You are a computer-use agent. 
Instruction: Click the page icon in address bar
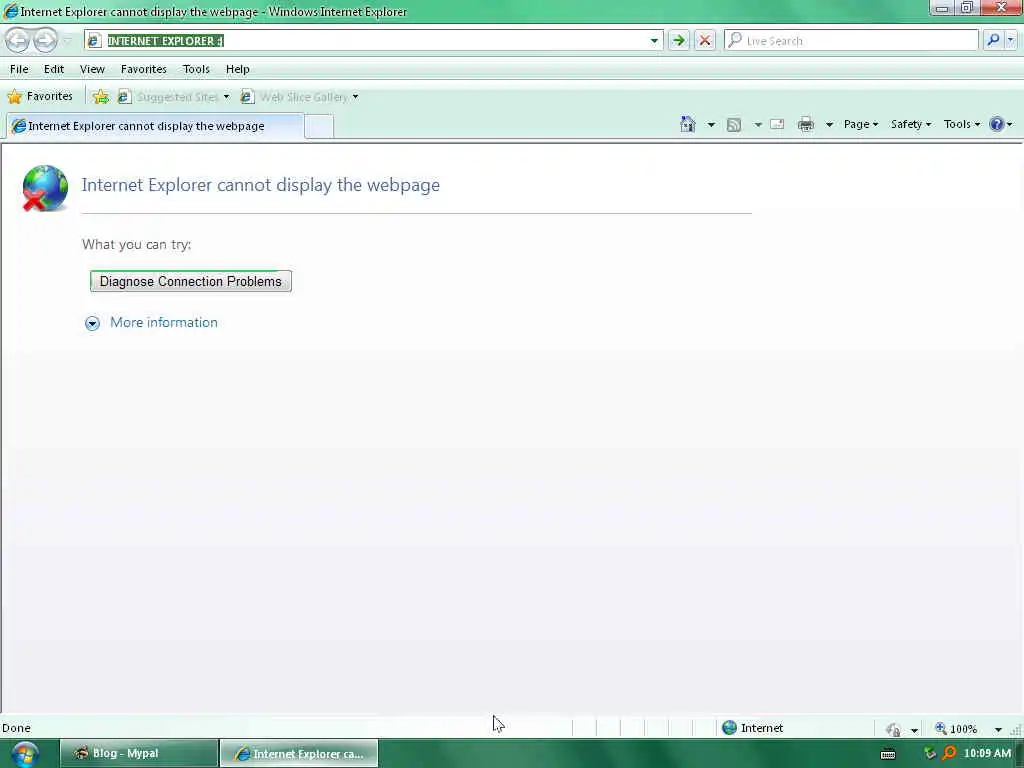pos(94,40)
